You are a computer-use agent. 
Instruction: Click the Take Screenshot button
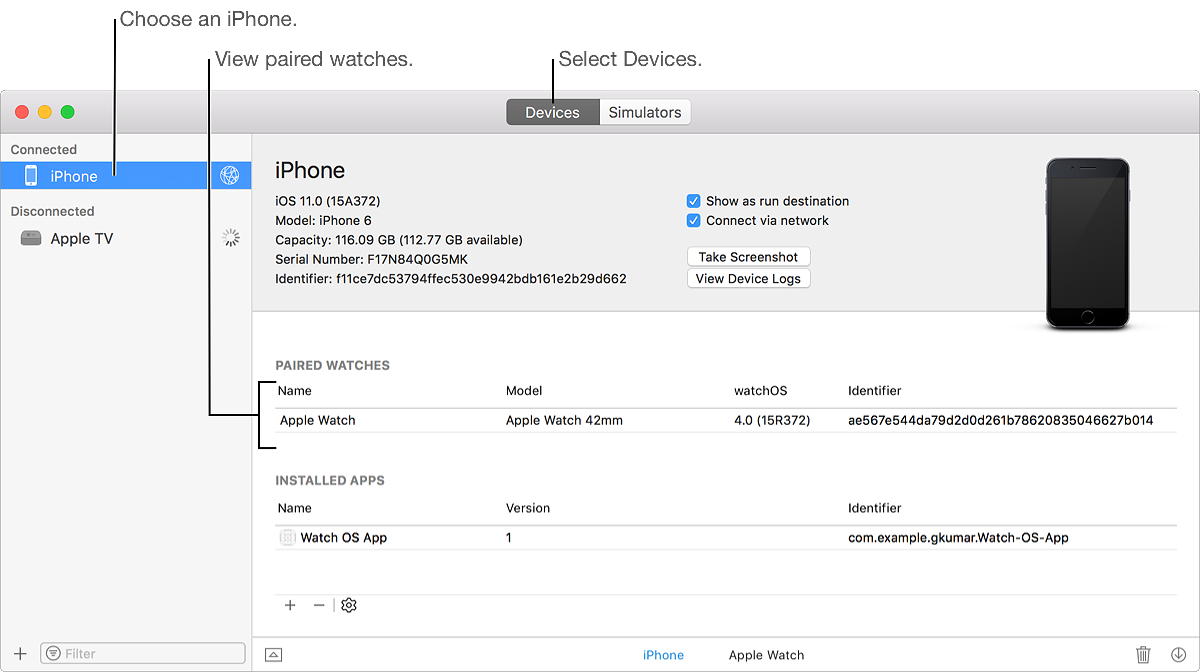point(748,257)
